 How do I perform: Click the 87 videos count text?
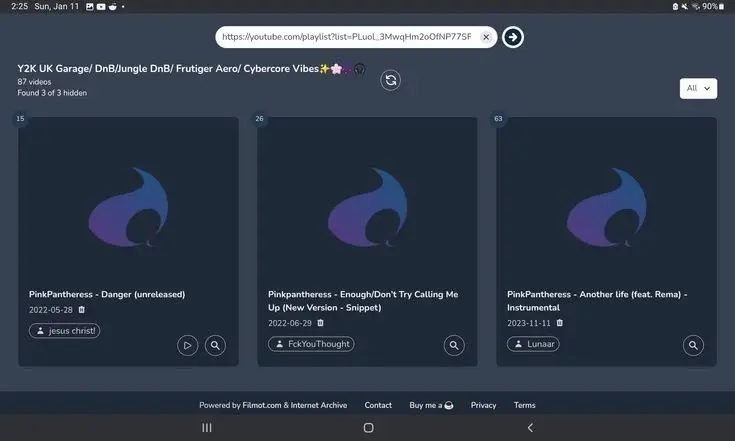click(x=34, y=82)
